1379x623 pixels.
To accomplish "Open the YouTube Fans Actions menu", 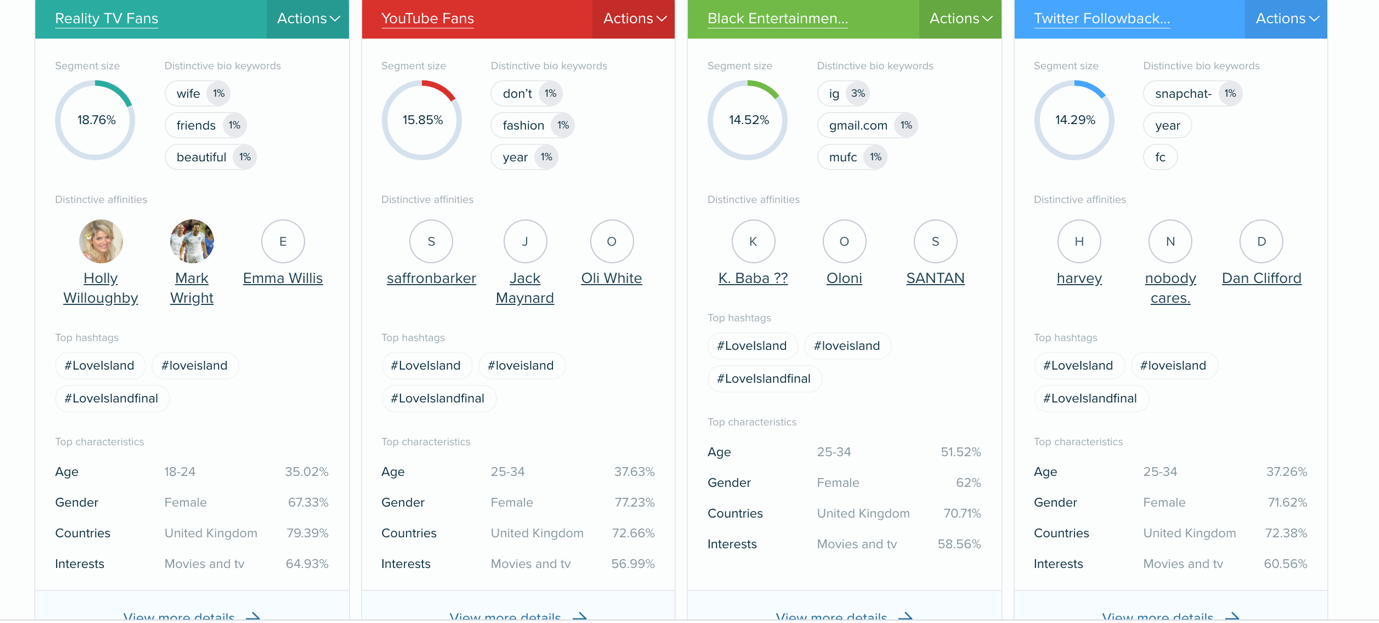I will (x=634, y=19).
